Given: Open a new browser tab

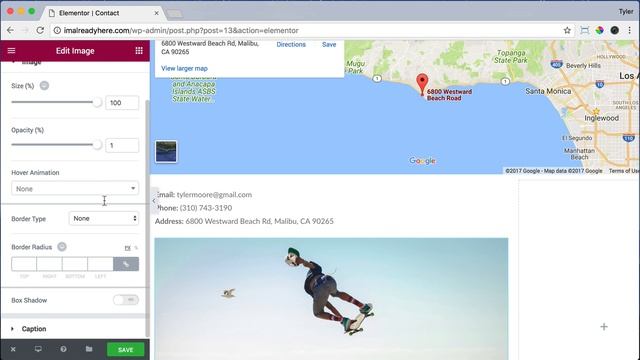Looking at the screenshot, I should coord(175,14).
